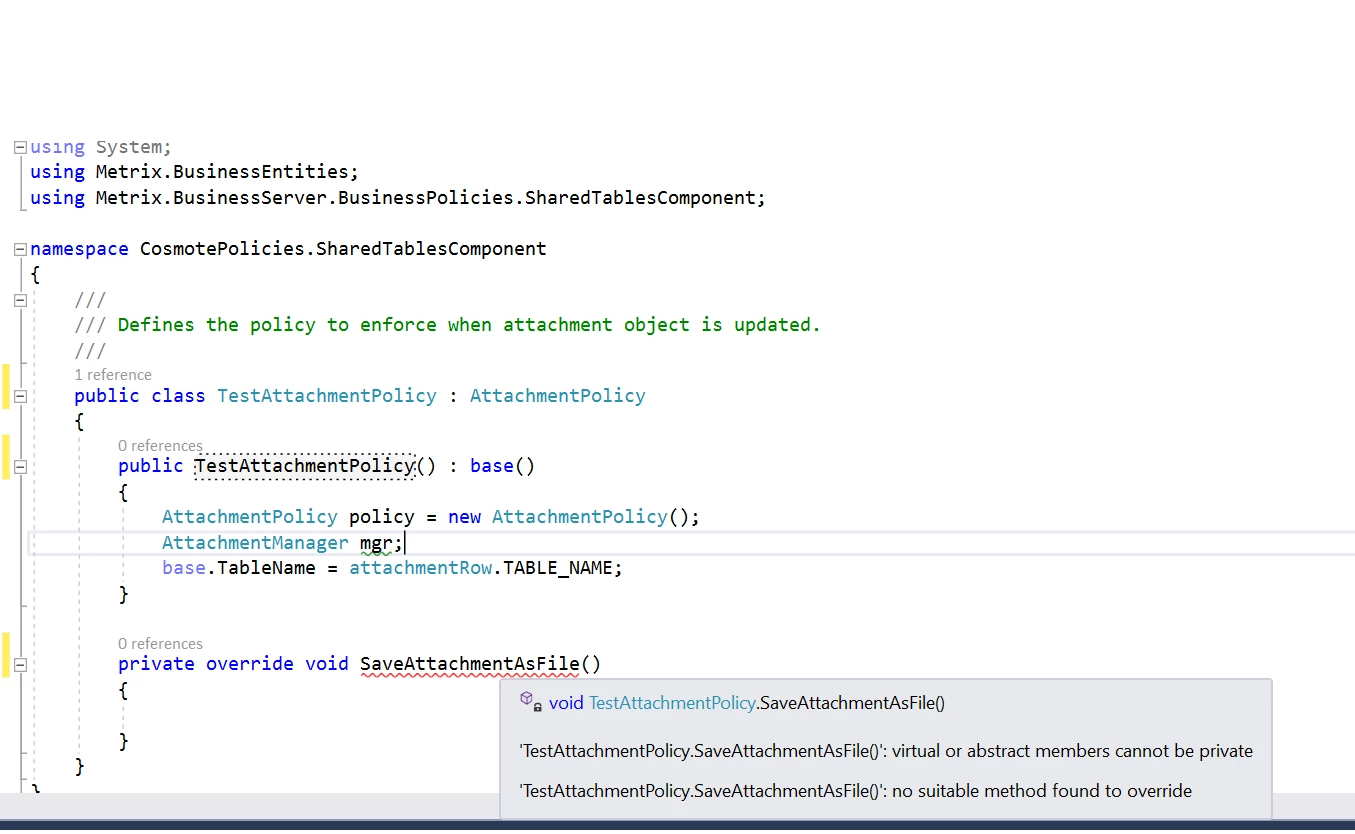Click the "TABLE_NAME" constant
1355x834 pixels.
click(x=557, y=568)
